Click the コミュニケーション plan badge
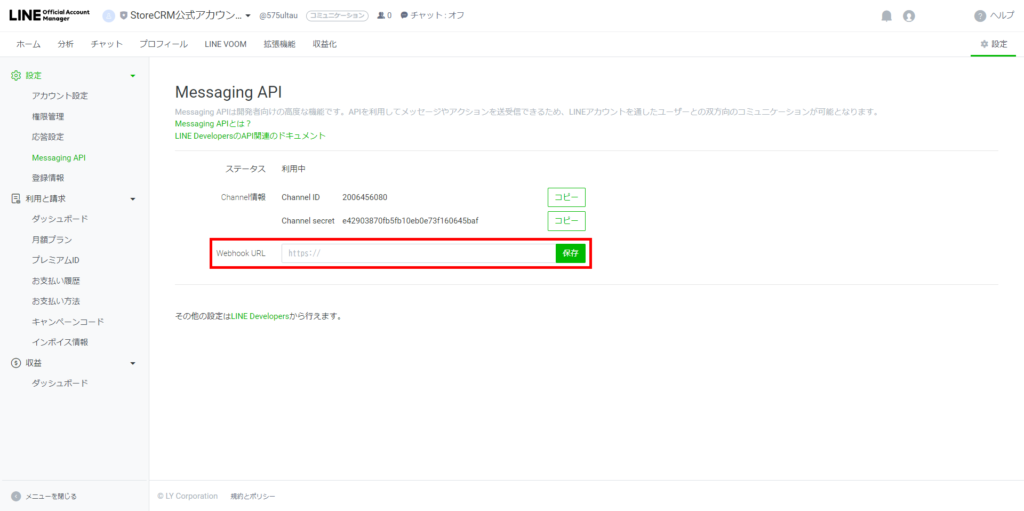 (336, 16)
